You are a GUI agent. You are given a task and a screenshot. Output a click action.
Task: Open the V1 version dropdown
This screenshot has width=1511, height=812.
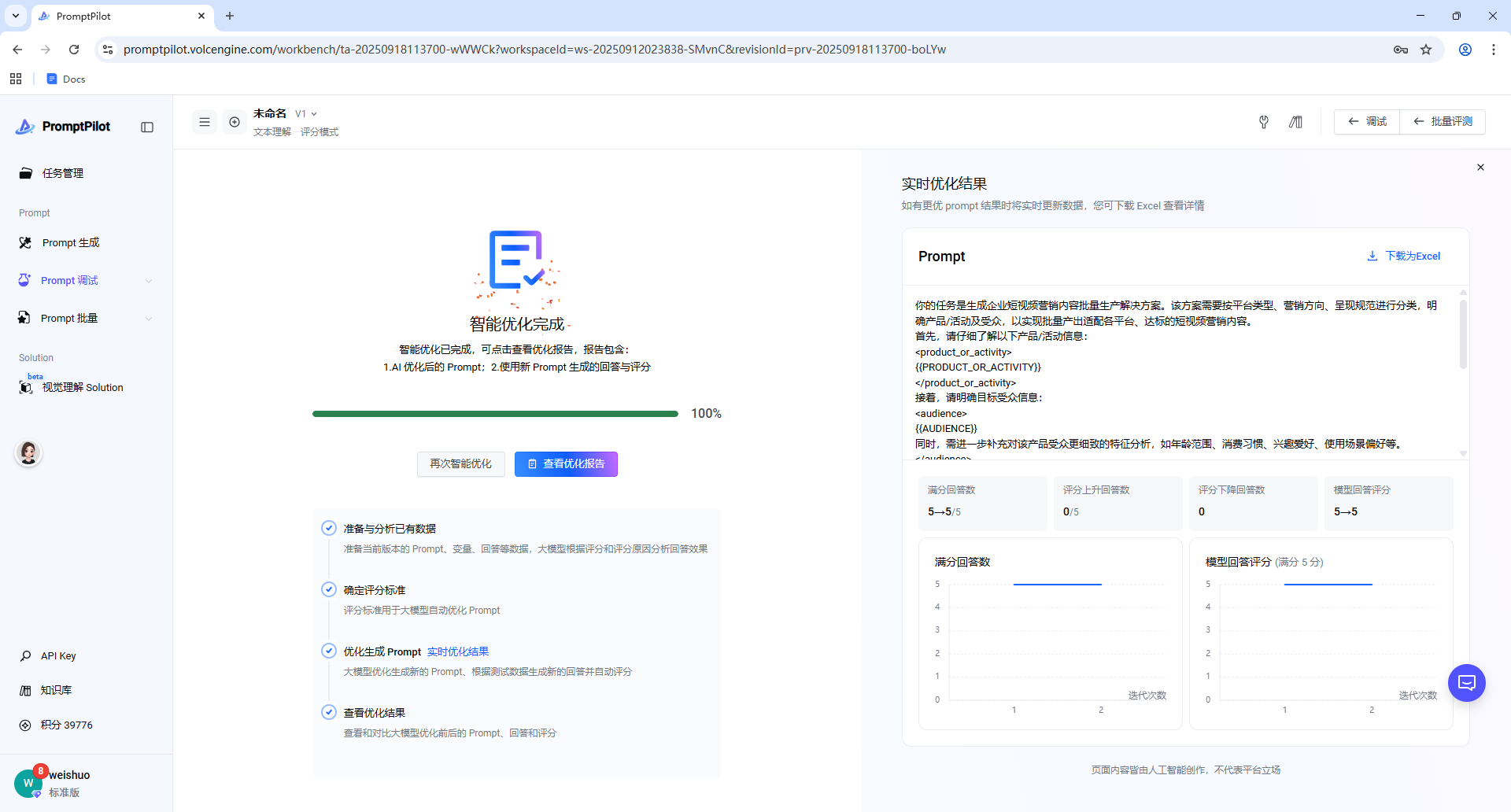306,114
